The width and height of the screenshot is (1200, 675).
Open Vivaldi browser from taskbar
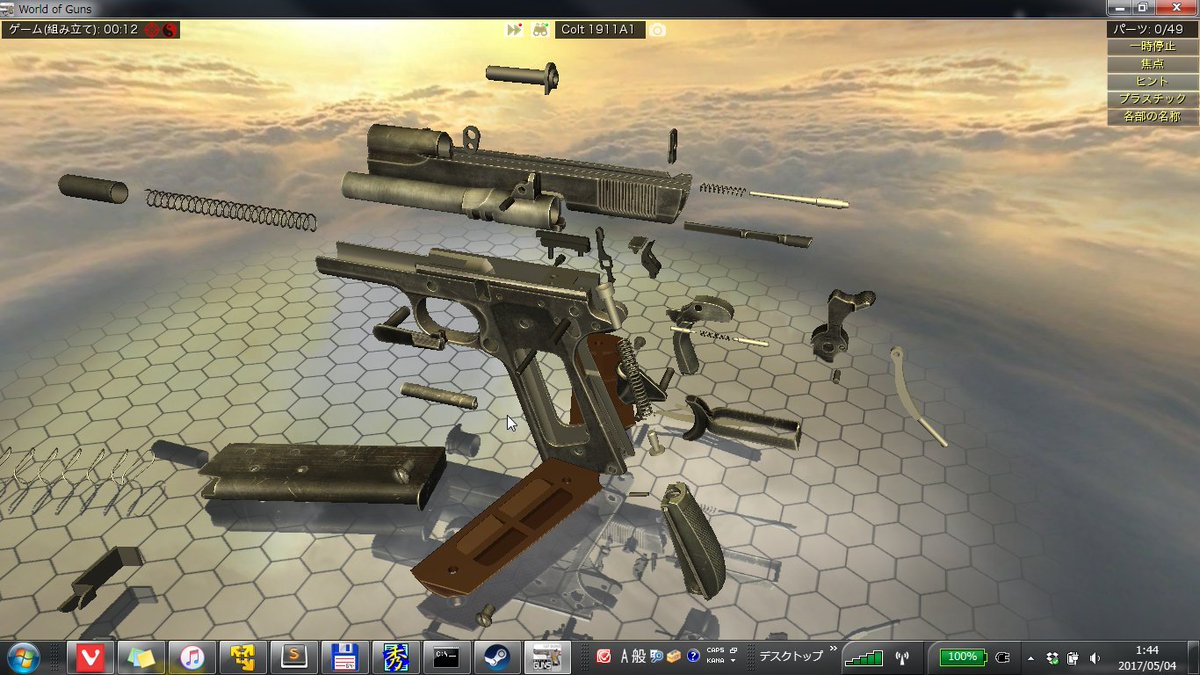pyautogui.click(x=91, y=657)
